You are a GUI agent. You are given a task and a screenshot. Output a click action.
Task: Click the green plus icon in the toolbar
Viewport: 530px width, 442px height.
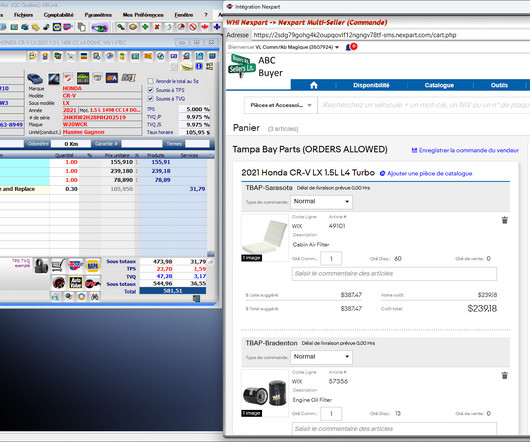tap(145, 27)
